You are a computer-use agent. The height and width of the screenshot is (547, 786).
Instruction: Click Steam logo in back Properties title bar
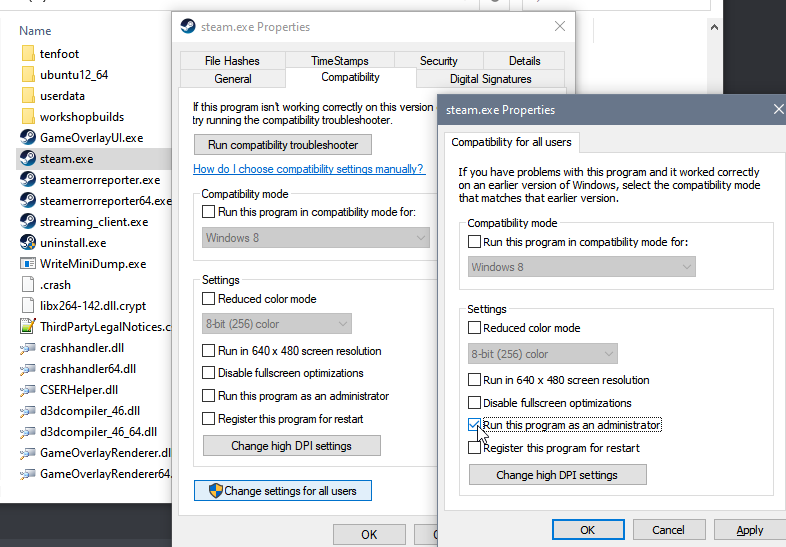(x=188, y=26)
